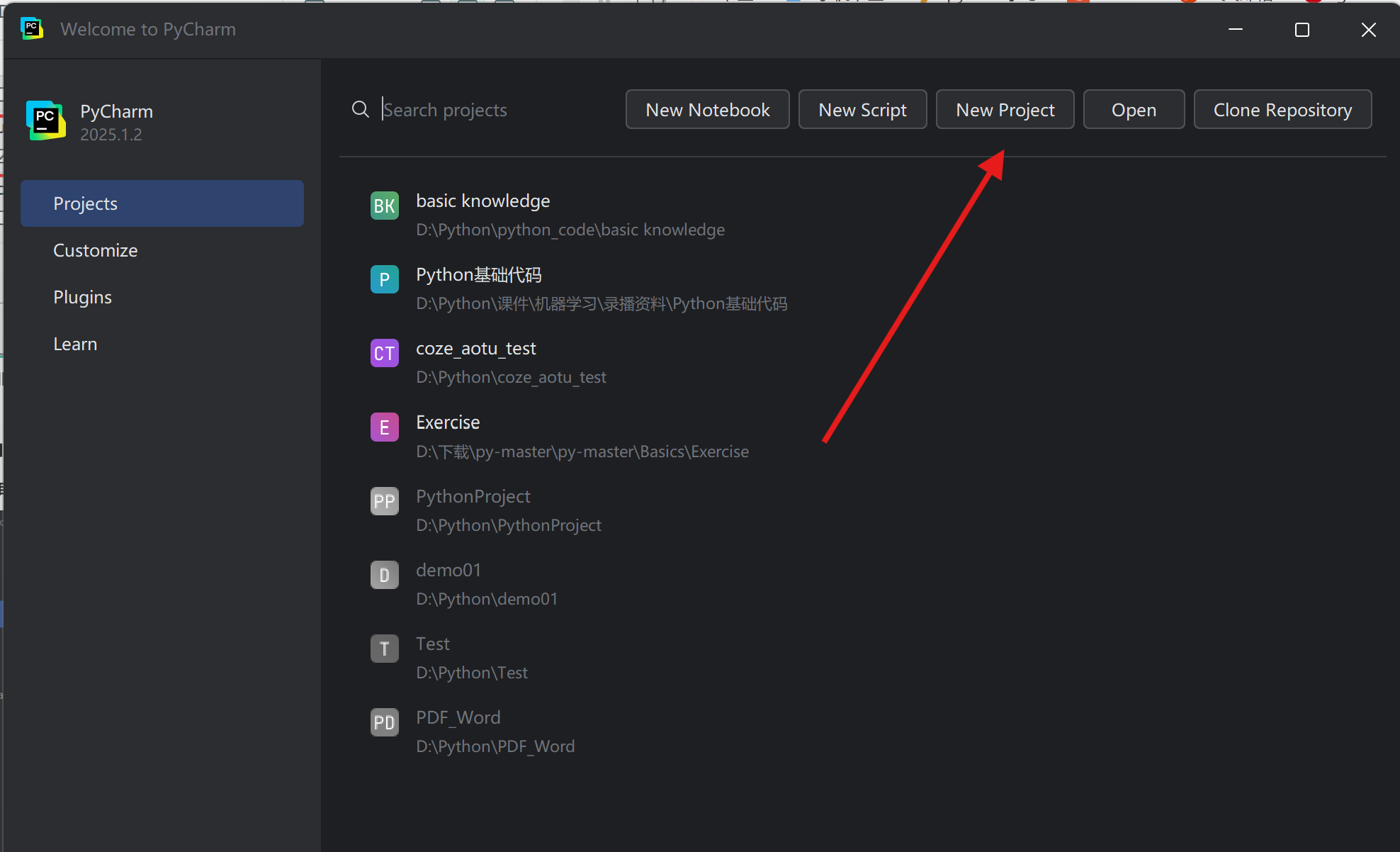Click the gray D icon for demo01

click(x=384, y=575)
